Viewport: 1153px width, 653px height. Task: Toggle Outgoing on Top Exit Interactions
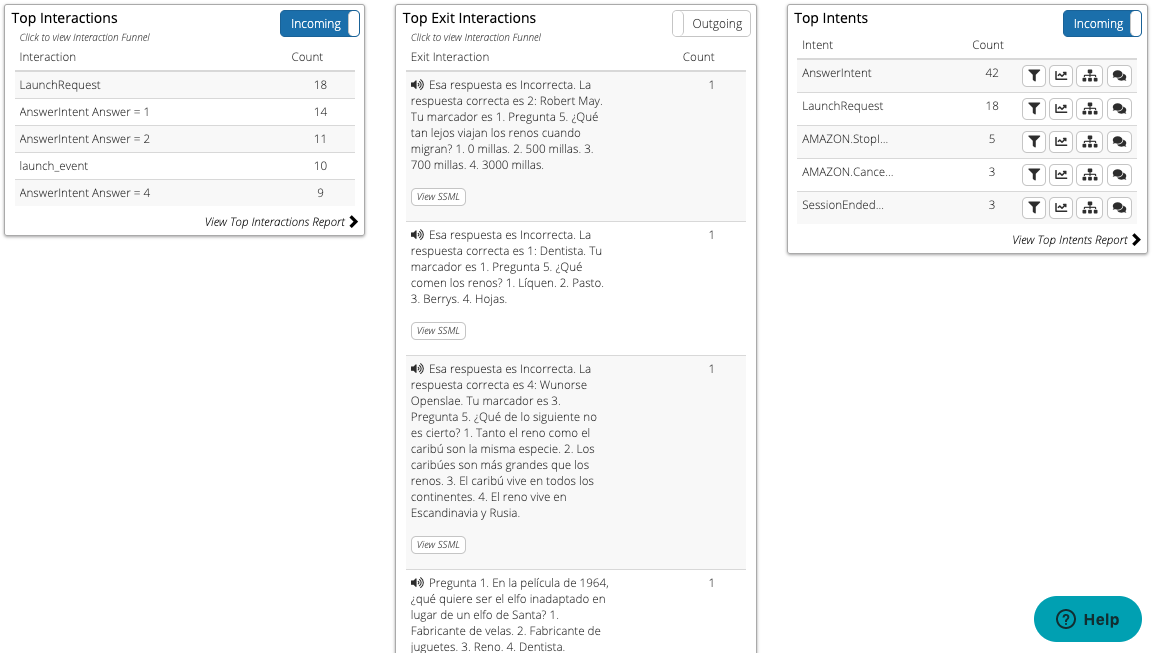pos(711,23)
